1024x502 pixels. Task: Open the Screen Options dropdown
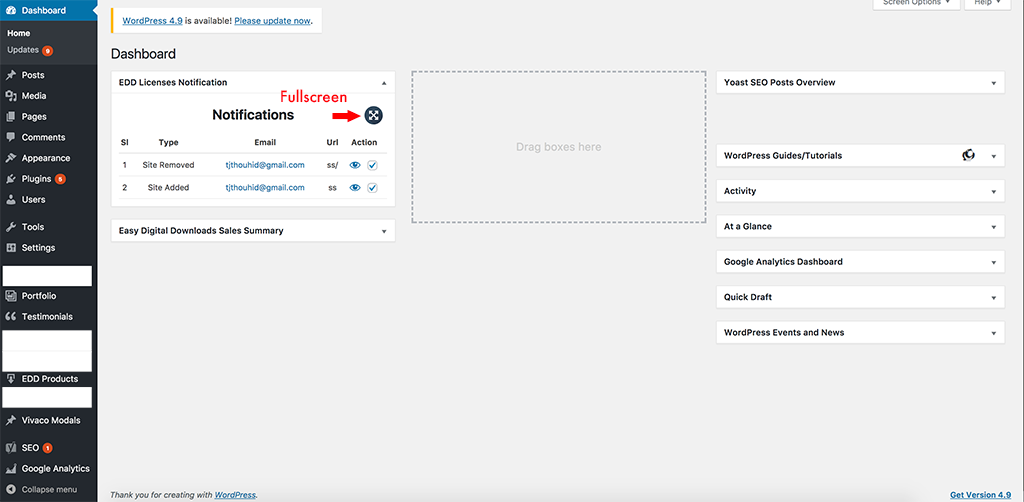(916, 3)
